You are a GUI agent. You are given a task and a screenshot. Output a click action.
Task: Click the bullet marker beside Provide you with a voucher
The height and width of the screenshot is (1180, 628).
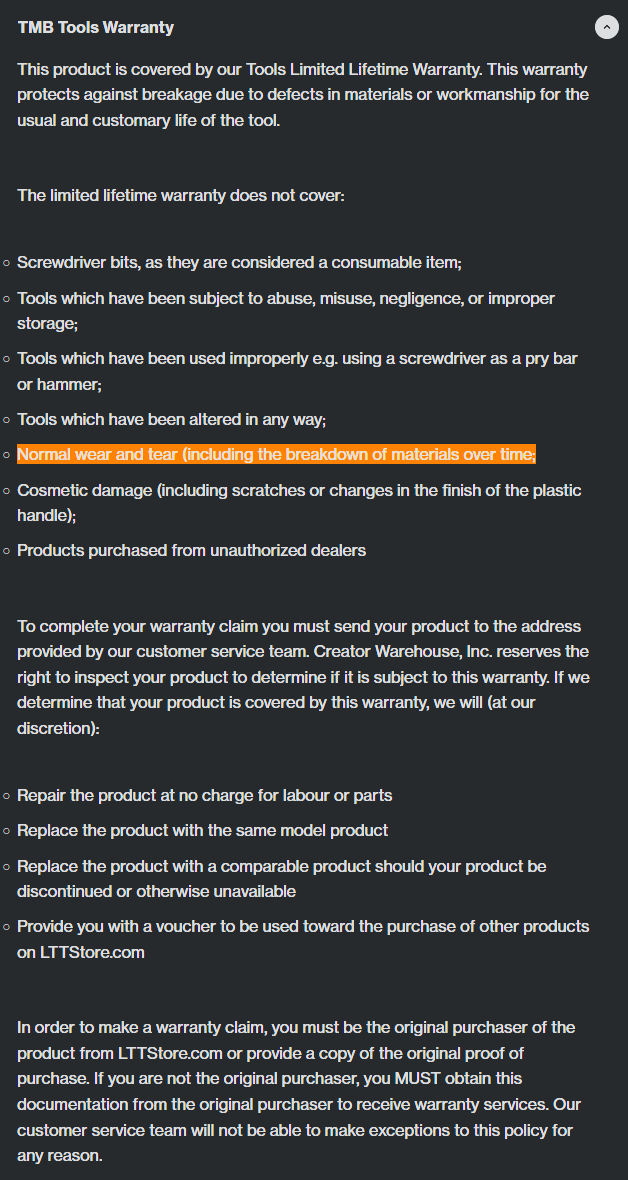coord(7,927)
